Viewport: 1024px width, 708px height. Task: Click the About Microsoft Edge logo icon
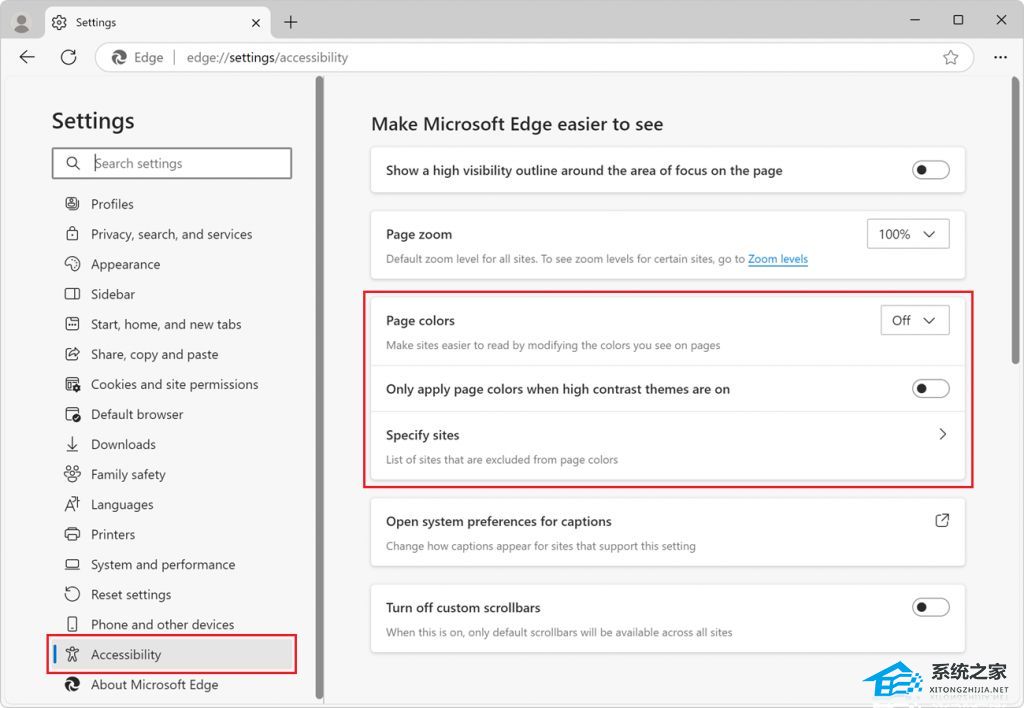click(x=72, y=684)
